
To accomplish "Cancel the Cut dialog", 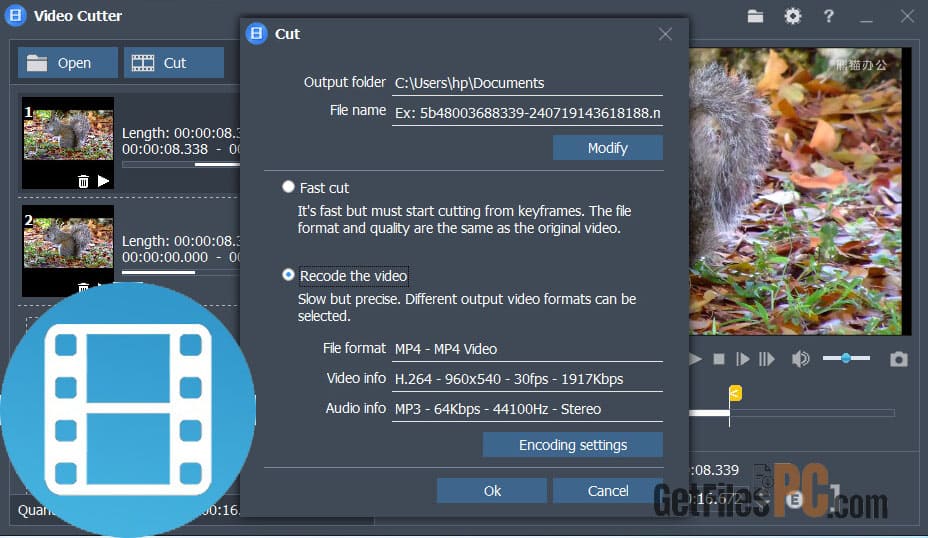I will click(608, 491).
